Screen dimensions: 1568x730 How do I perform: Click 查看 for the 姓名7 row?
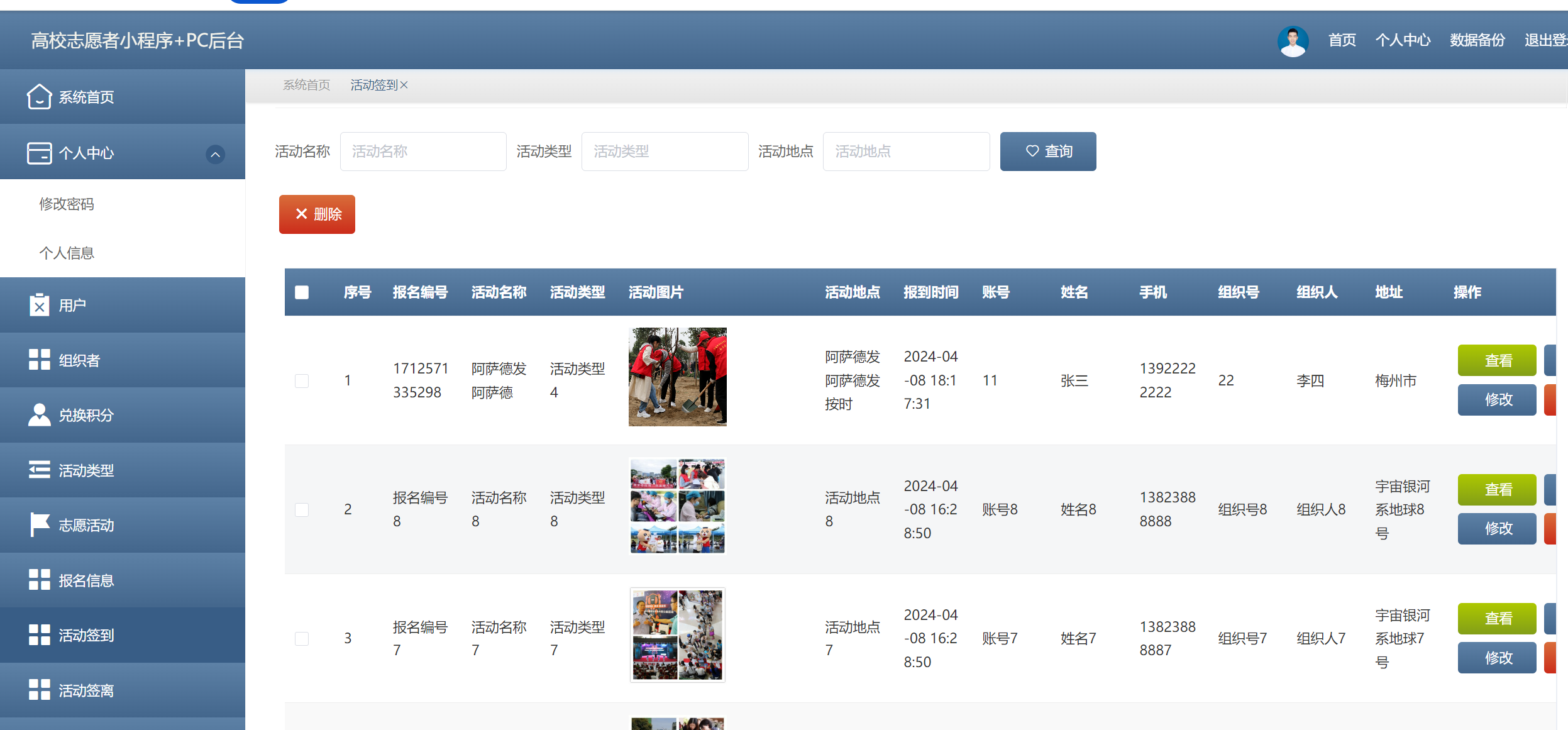pyautogui.click(x=1497, y=619)
